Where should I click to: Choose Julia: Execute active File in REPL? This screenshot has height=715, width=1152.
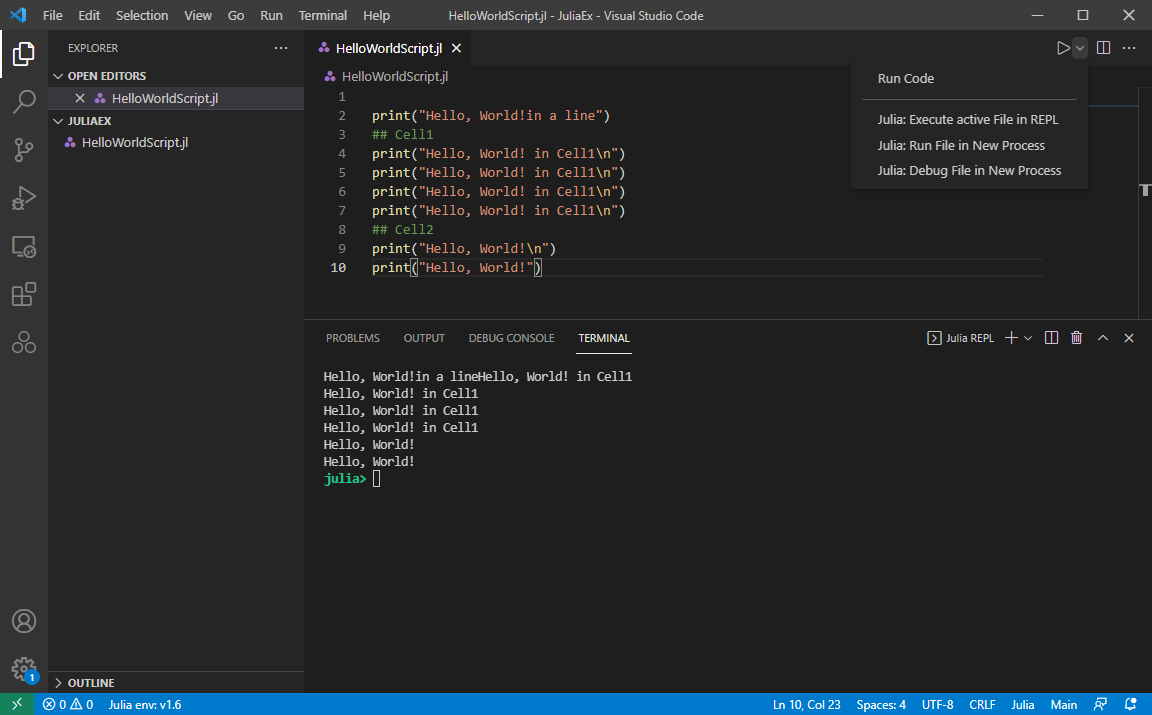(969, 120)
